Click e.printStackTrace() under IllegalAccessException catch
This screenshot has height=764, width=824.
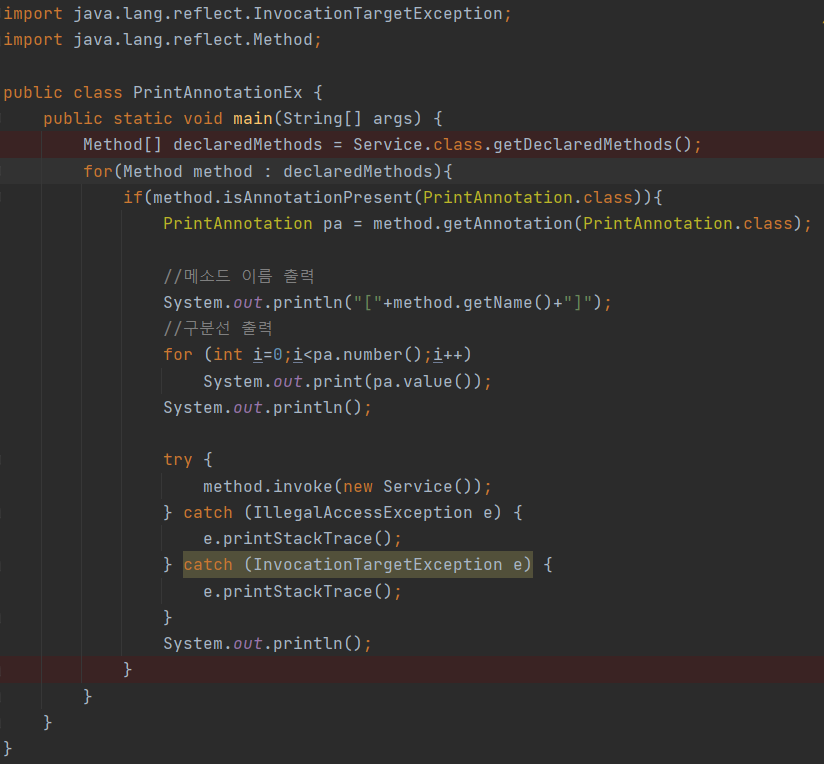point(302,539)
